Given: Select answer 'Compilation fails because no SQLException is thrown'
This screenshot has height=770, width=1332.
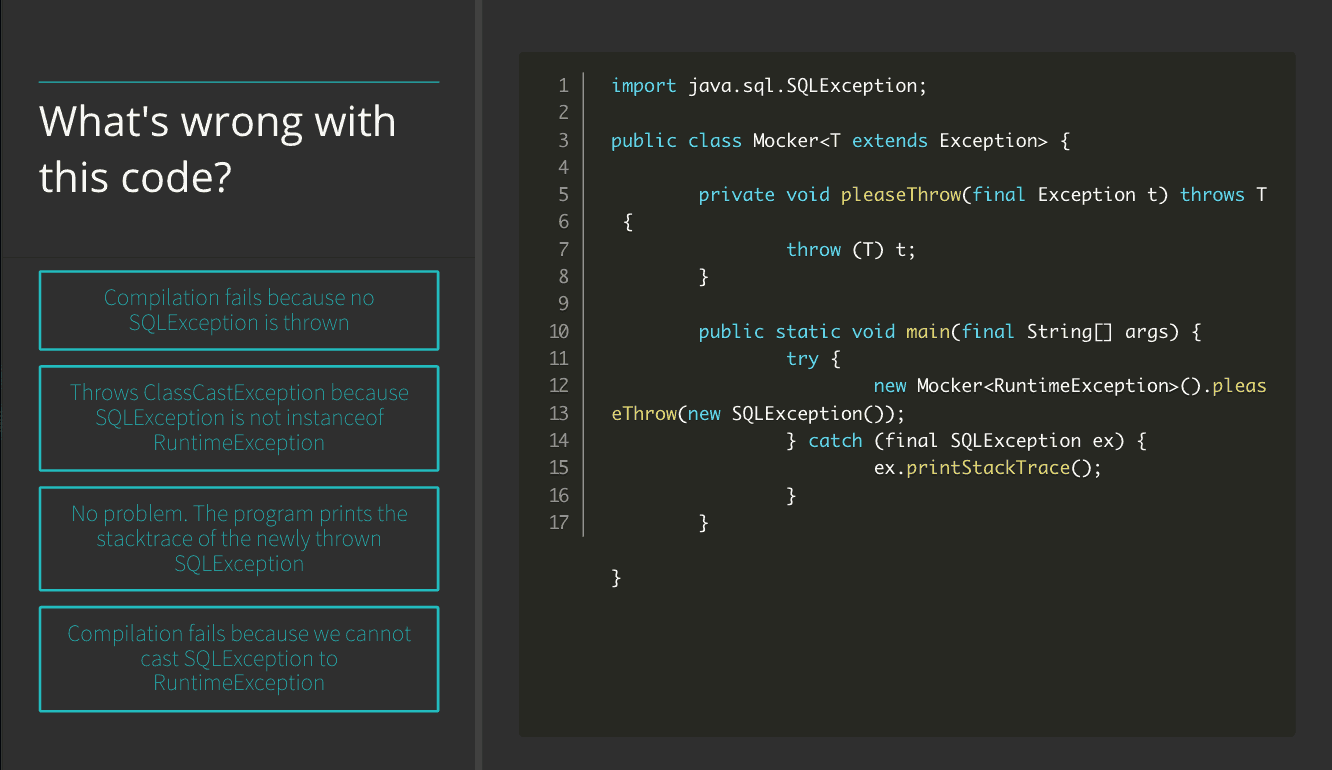Looking at the screenshot, I should tap(239, 310).
